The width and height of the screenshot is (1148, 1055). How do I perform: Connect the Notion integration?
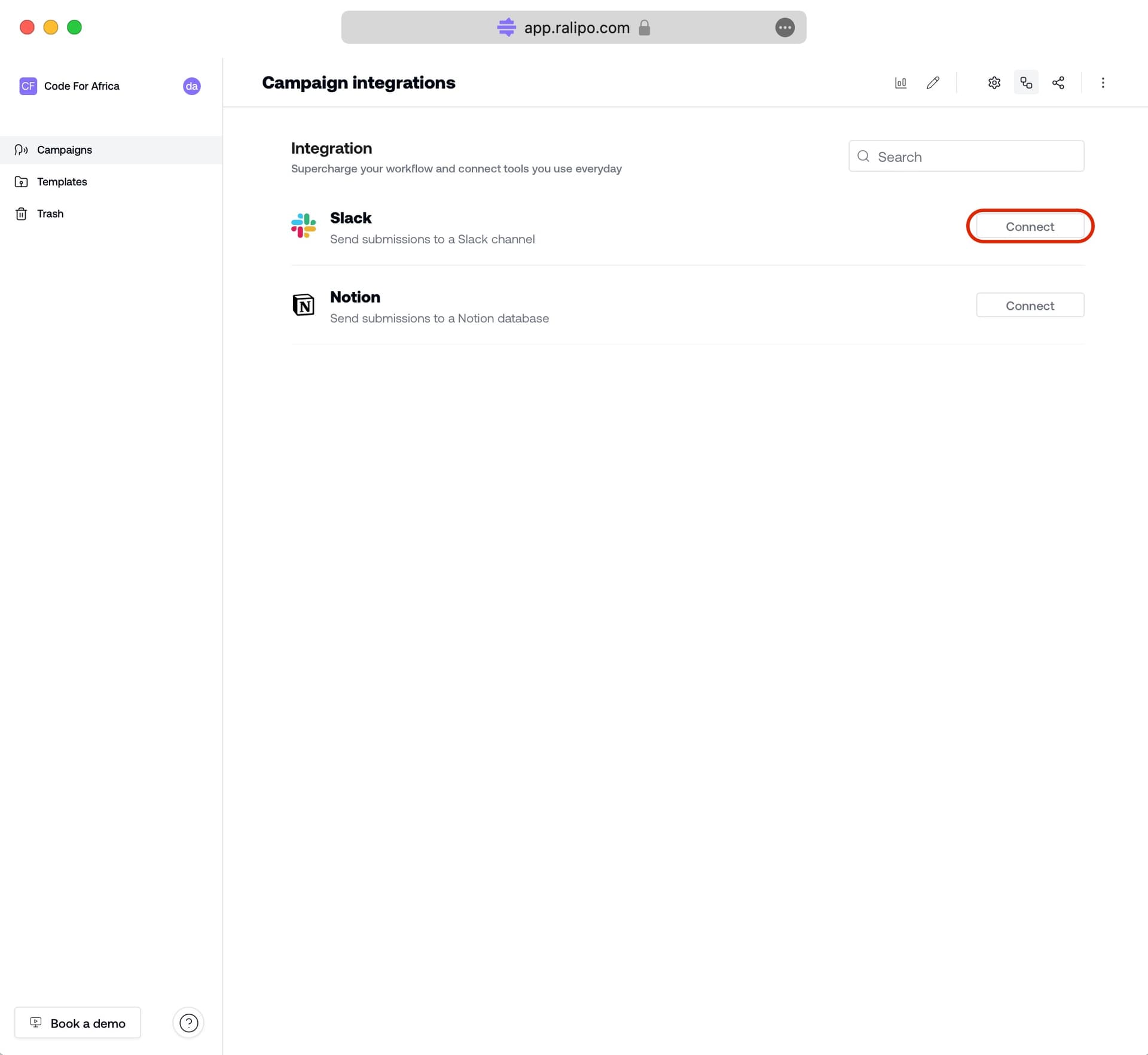point(1030,306)
